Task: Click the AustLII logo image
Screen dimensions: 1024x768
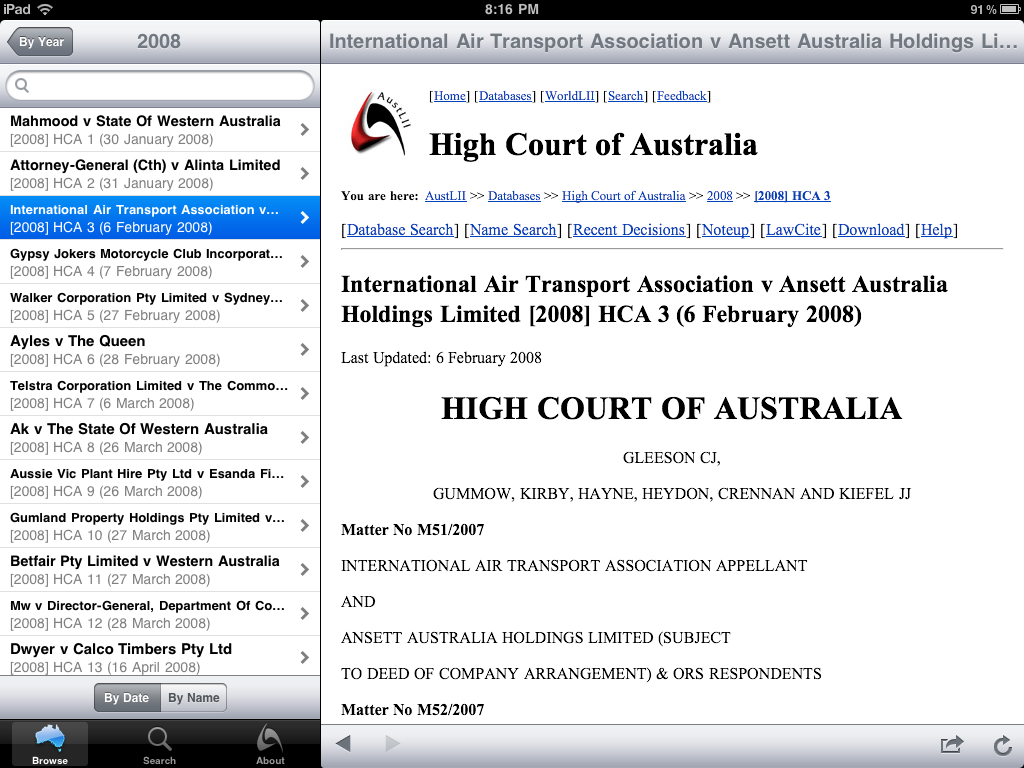Action: (380, 123)
